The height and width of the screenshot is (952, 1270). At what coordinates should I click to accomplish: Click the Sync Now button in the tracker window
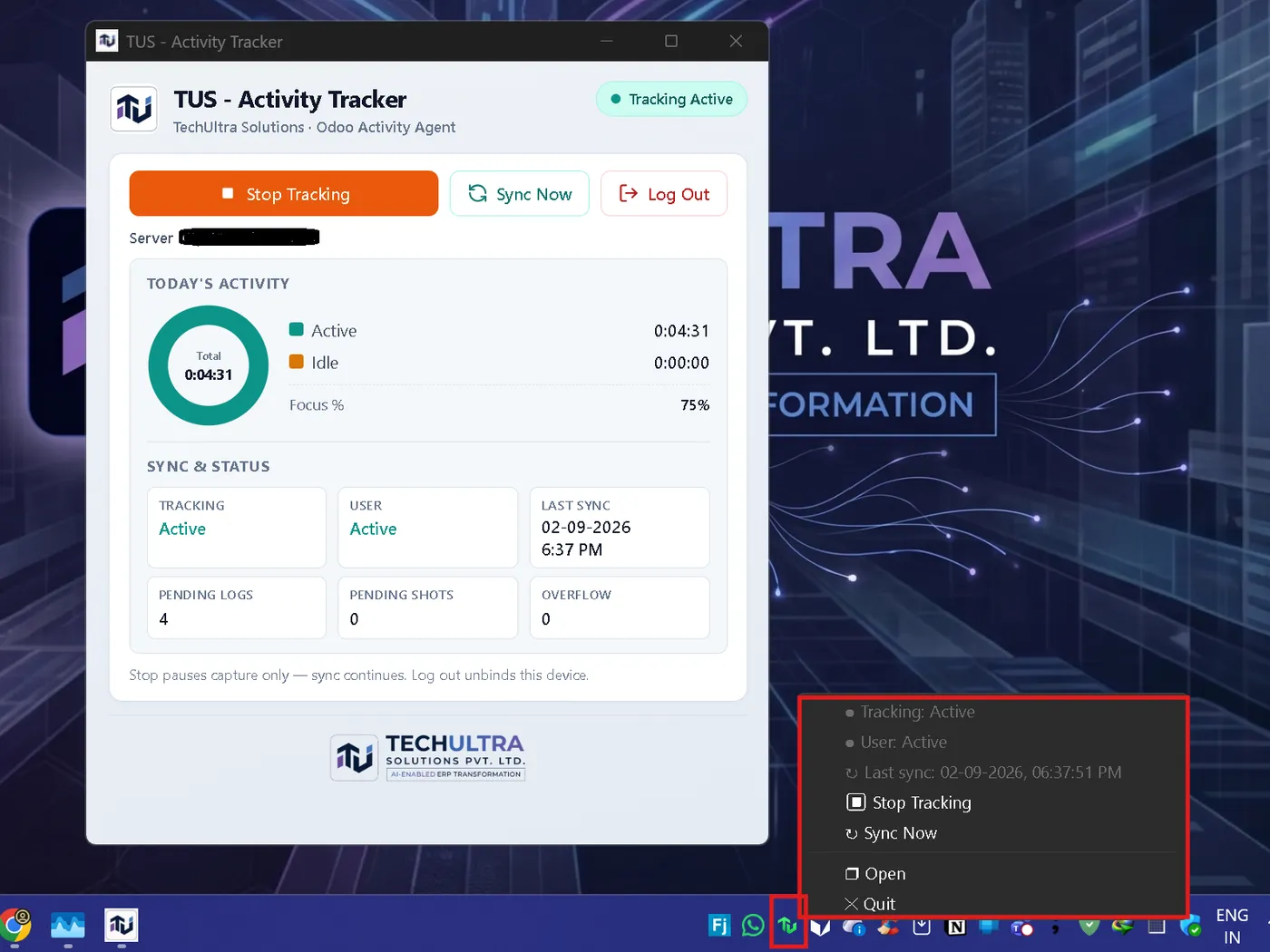click(x=520, y=193)
